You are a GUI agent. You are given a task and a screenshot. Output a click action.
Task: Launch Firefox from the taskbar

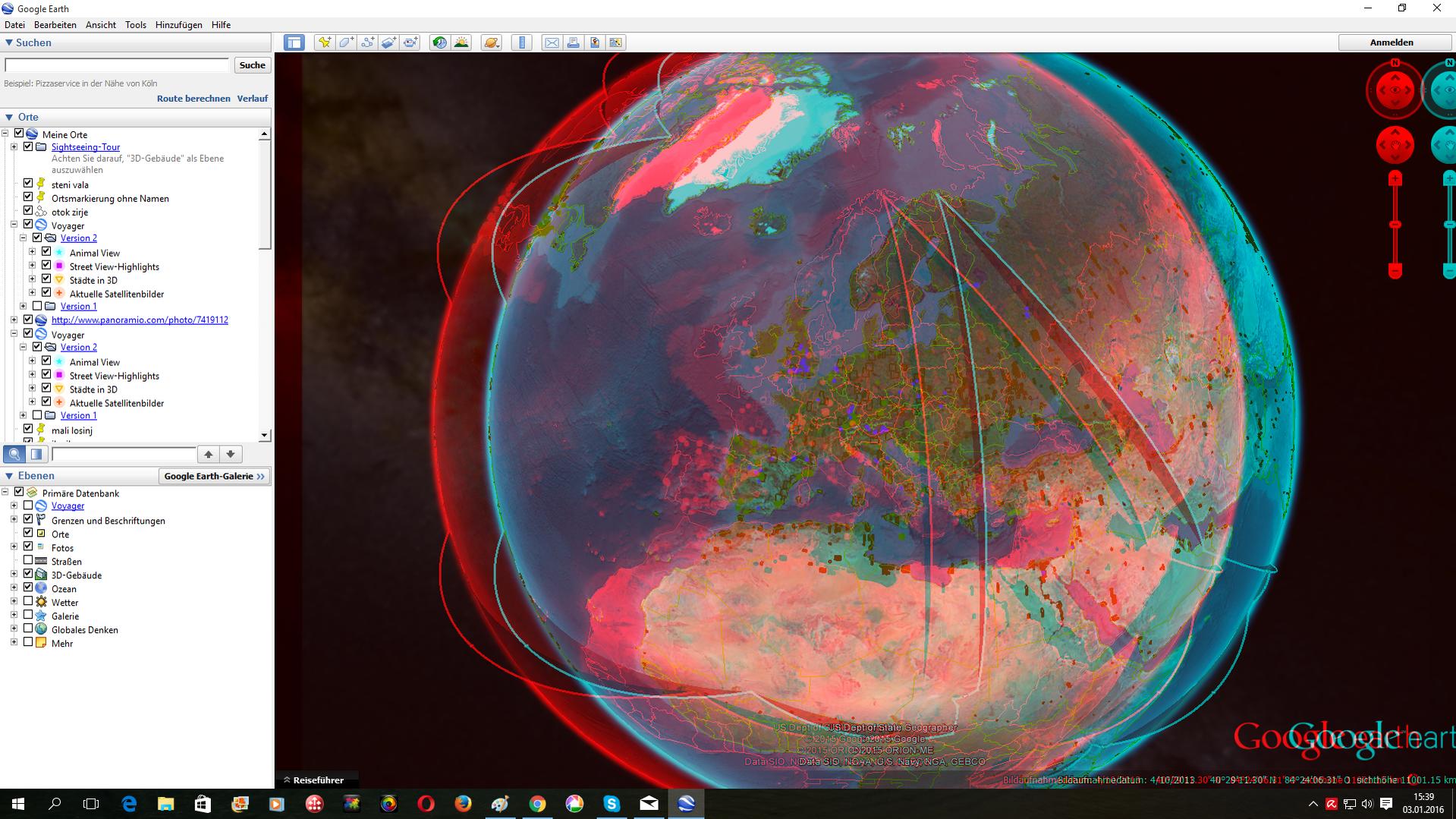(463, 804)
